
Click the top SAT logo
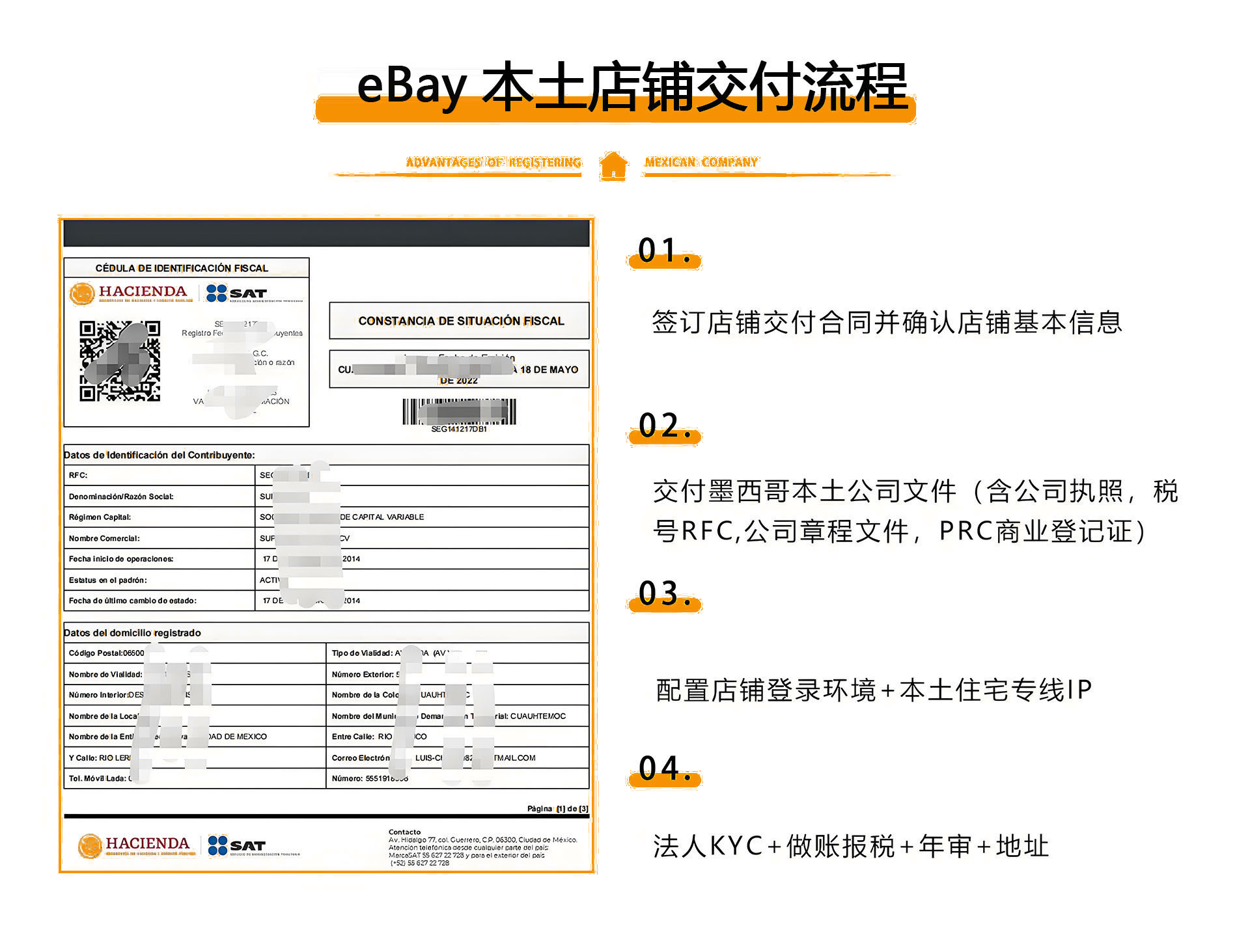[x=237, y=293]
